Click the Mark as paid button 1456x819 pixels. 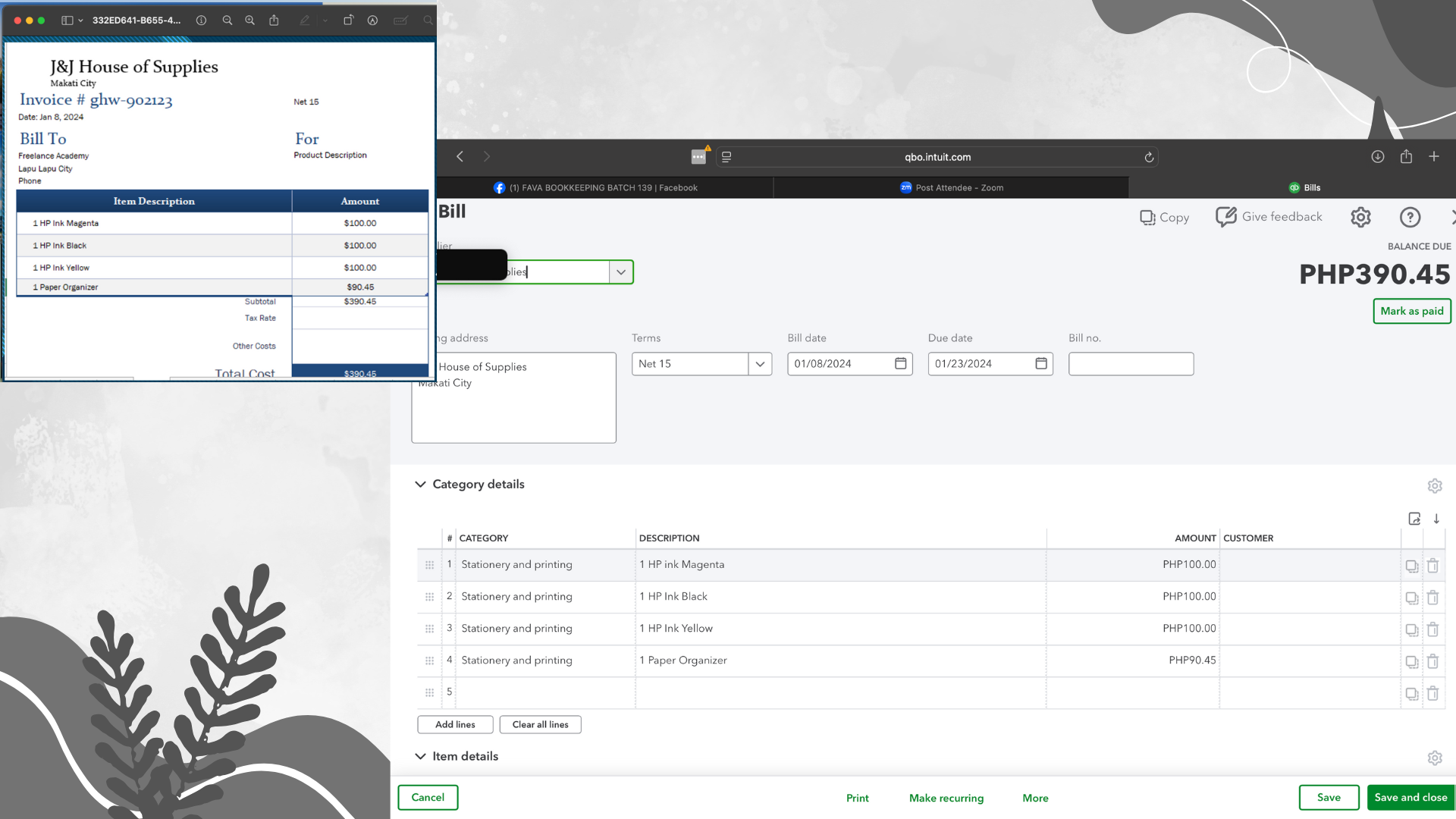click(1411, 311)
